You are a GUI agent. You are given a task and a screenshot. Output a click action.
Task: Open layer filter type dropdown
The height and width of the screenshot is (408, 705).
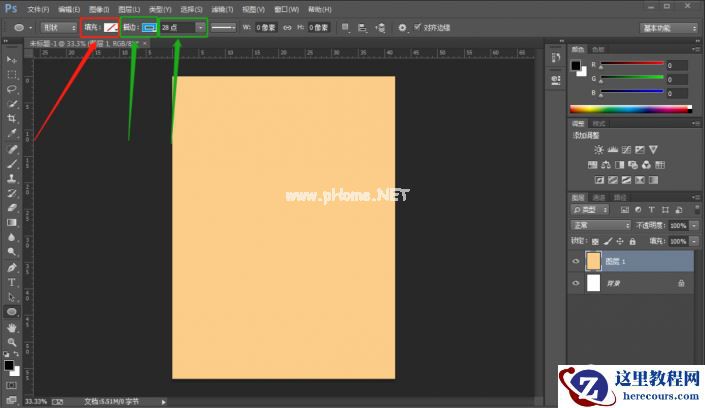[x=590, y=210]
